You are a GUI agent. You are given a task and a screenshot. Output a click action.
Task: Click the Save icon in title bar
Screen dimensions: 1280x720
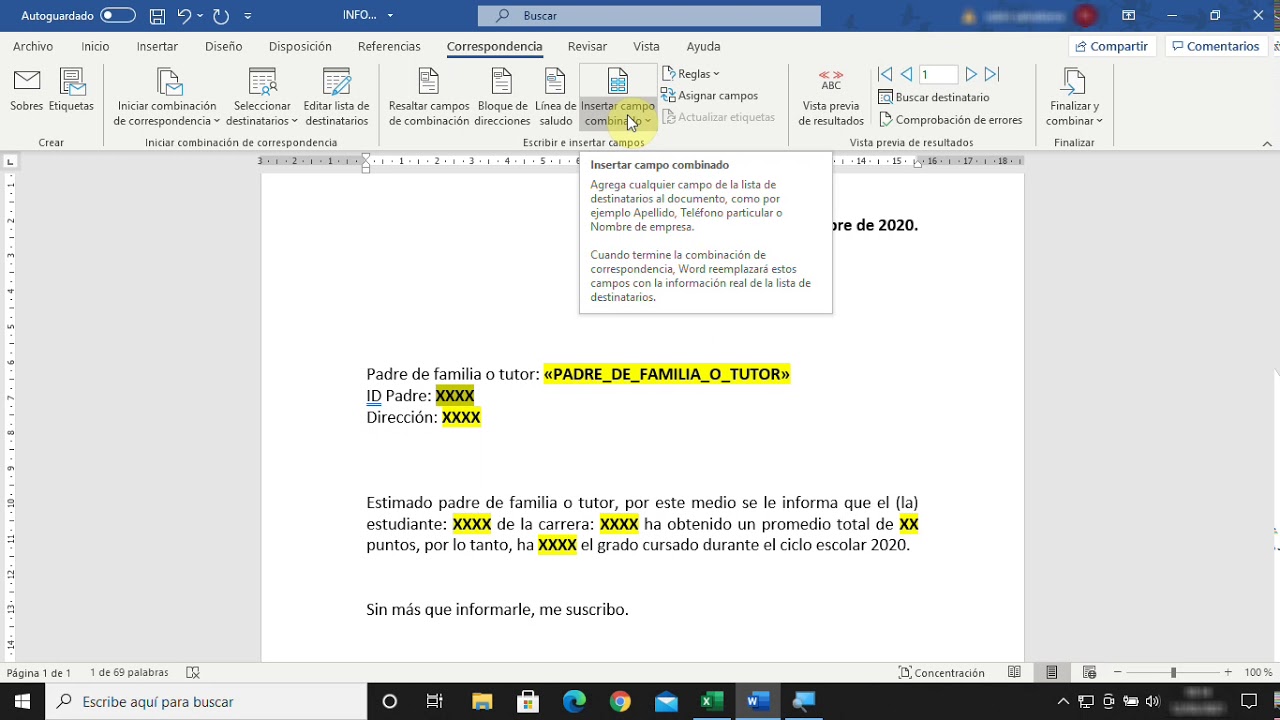click(x=157, y=15)
